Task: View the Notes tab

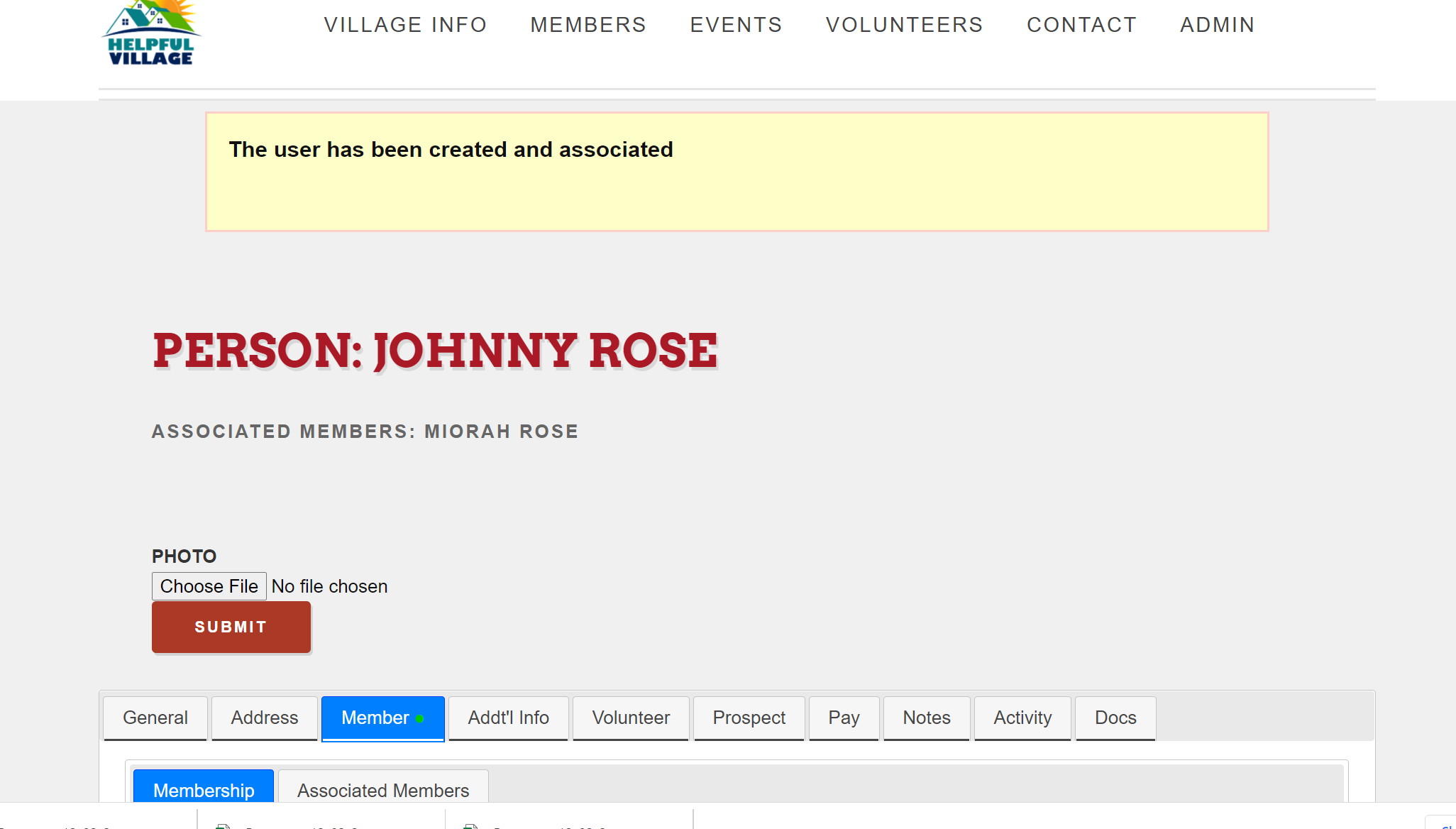Action: point(927,718)
